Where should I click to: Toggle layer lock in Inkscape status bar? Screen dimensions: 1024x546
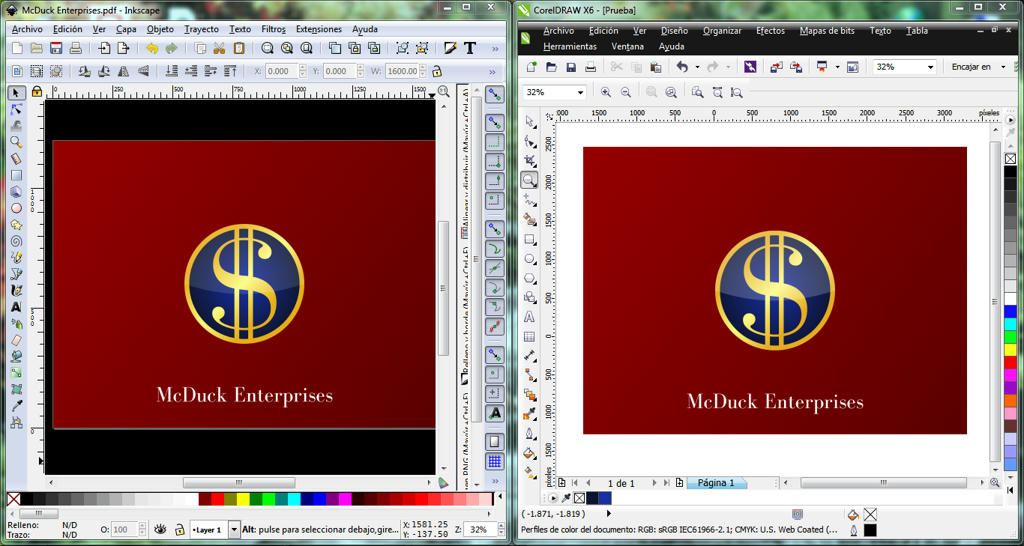(179, 530)
